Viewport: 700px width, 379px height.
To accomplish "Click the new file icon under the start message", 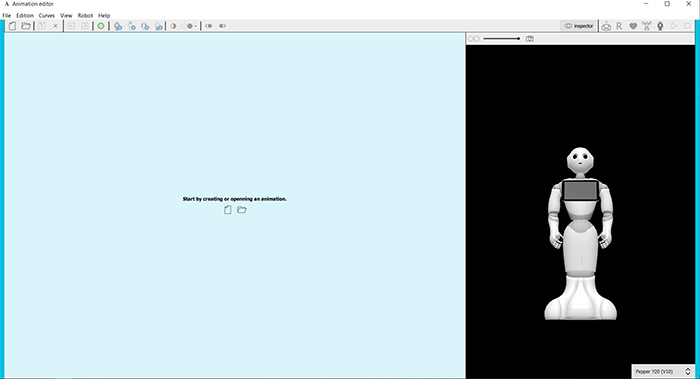I will pos(228,210).
